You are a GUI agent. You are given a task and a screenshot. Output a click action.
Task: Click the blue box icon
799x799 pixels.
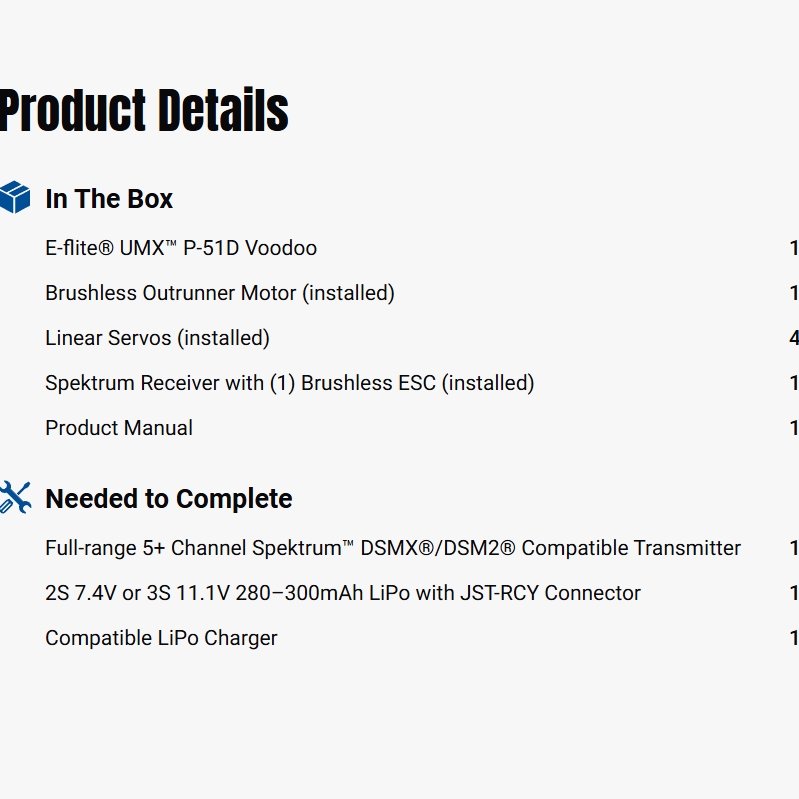(x=15, y=198)
